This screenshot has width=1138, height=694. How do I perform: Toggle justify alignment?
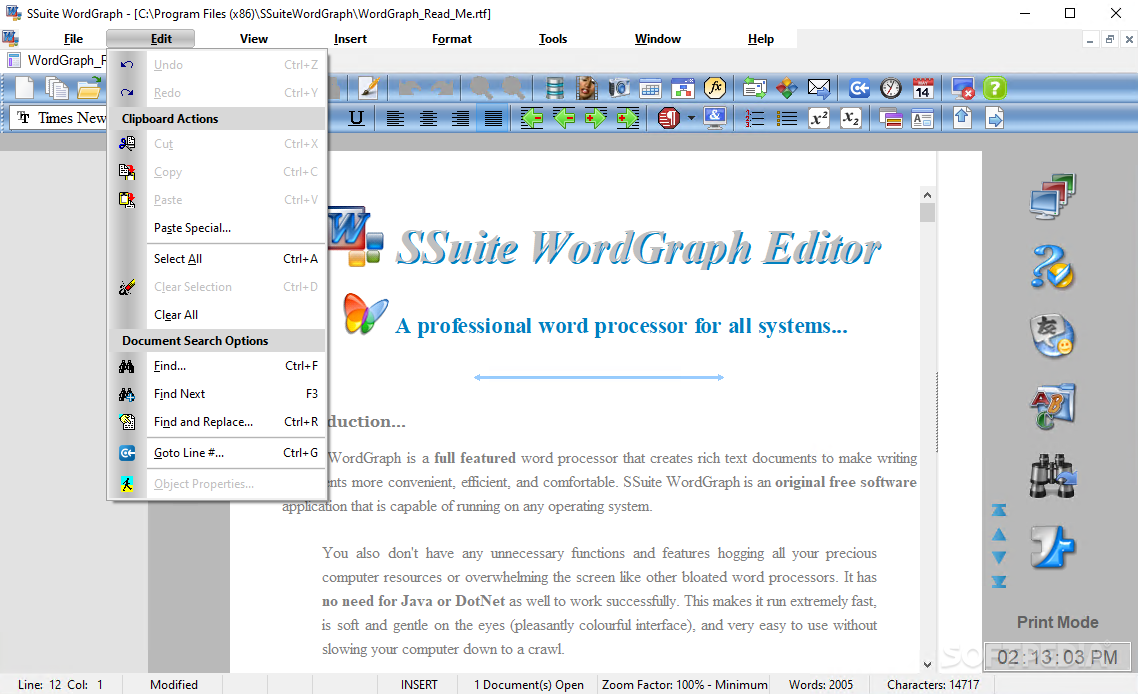493,118
